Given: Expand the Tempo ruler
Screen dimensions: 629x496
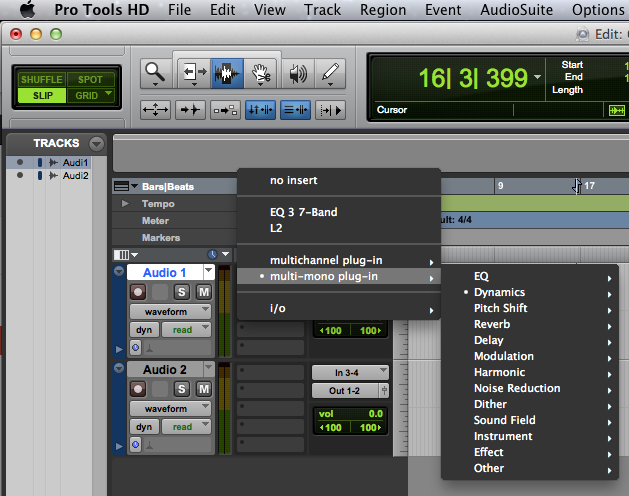Looking at the screenshot, I should tap(125, 203).
